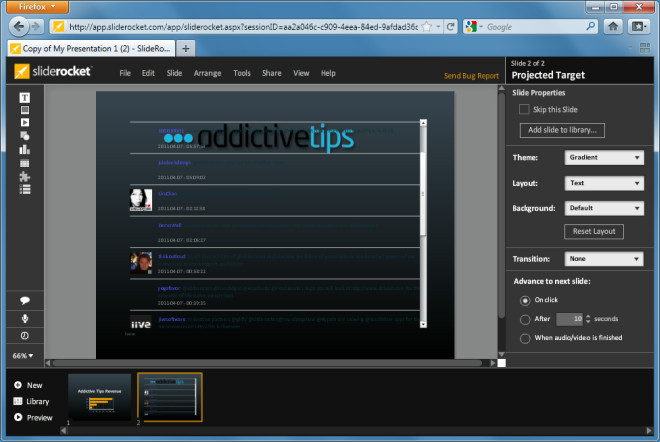Viewport: 660px width, 442px height.
Task: Open the list/form tool icon
Action: point(25,189)
